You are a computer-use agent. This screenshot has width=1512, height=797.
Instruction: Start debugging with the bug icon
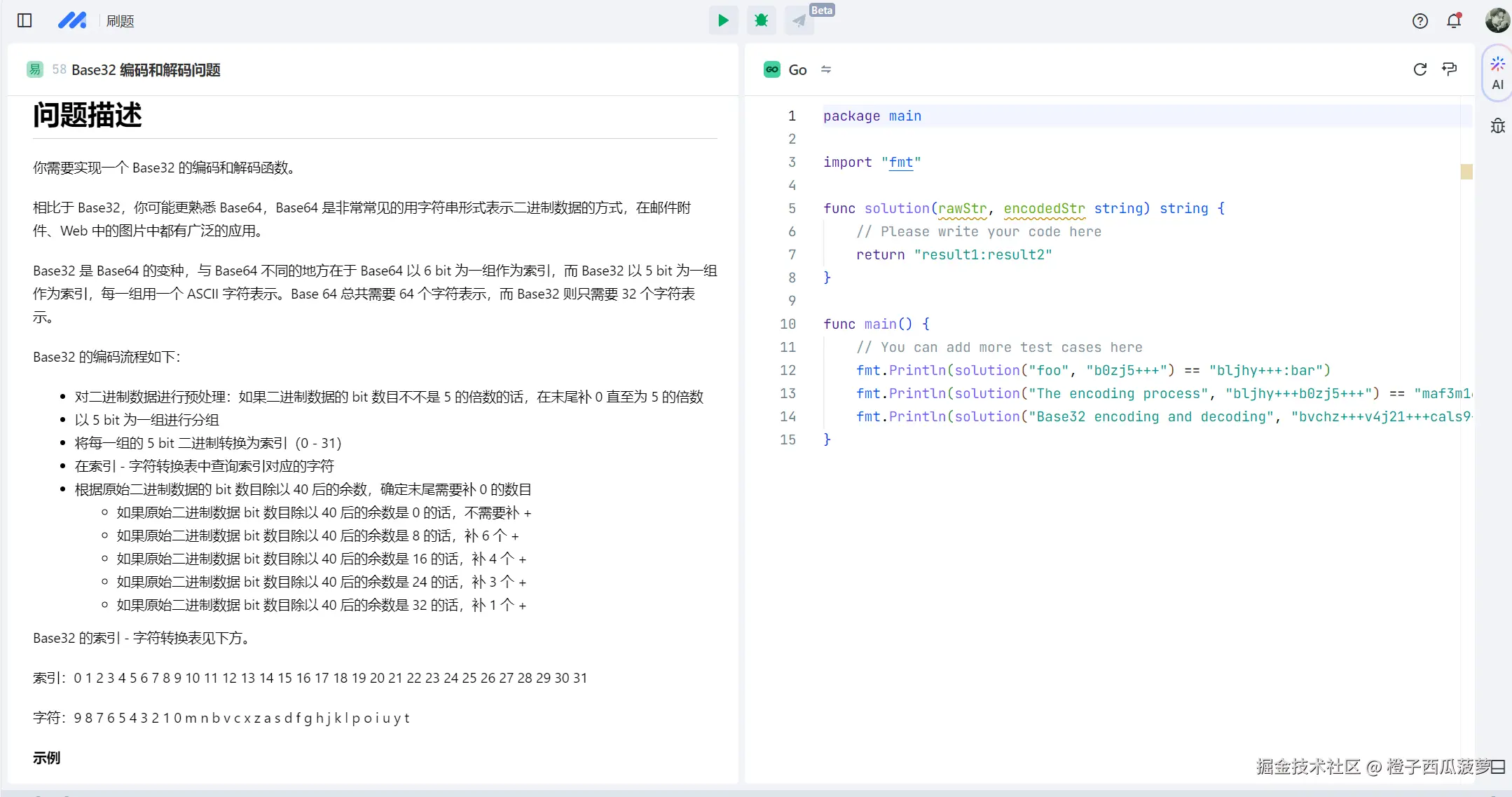(x=761, y=20)
